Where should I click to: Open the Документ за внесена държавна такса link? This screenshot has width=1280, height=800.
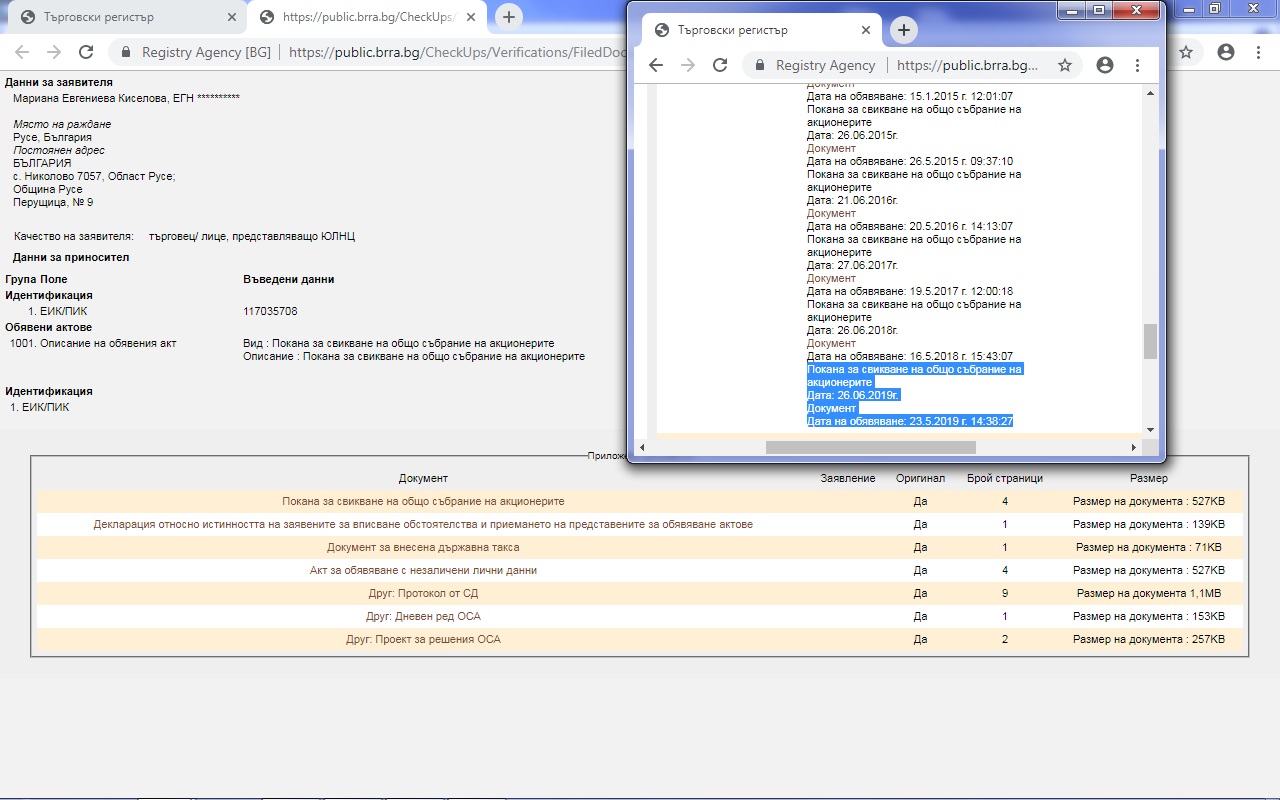point(423,547)
